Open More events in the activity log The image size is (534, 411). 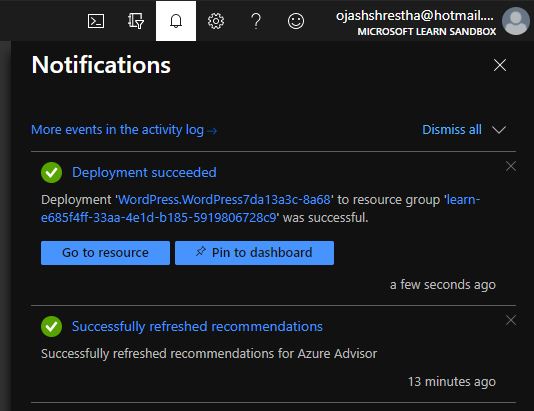(x=124, y=130)
